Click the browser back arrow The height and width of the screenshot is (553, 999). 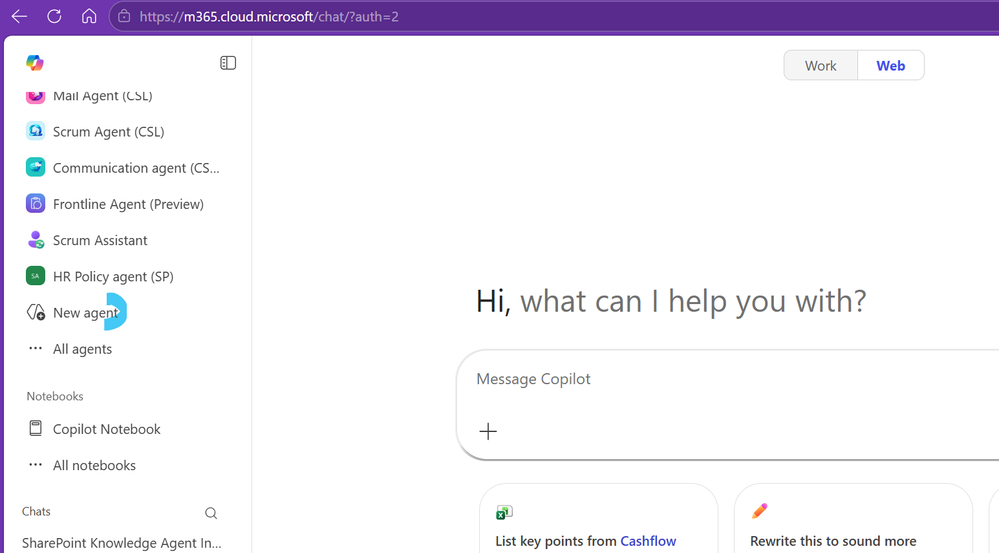pos(19,17)
